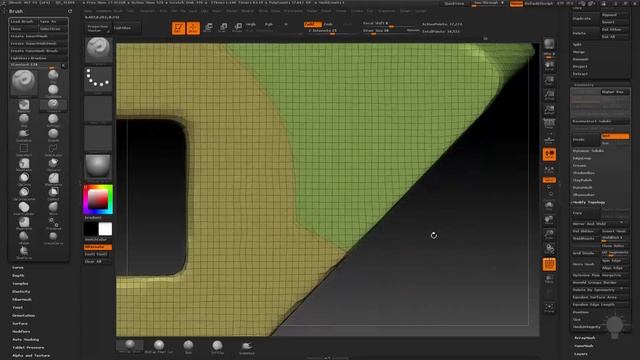The height and width of the screenshot is (360, 640).
Task: Expand the Samples section in Brush palette
Action: tap(20, 283)
